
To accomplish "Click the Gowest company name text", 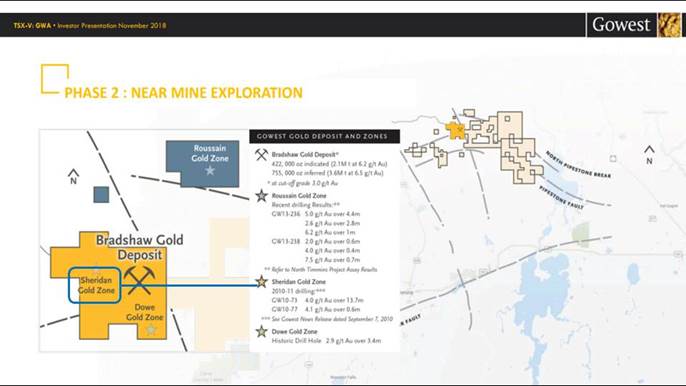I will [621, 25].
